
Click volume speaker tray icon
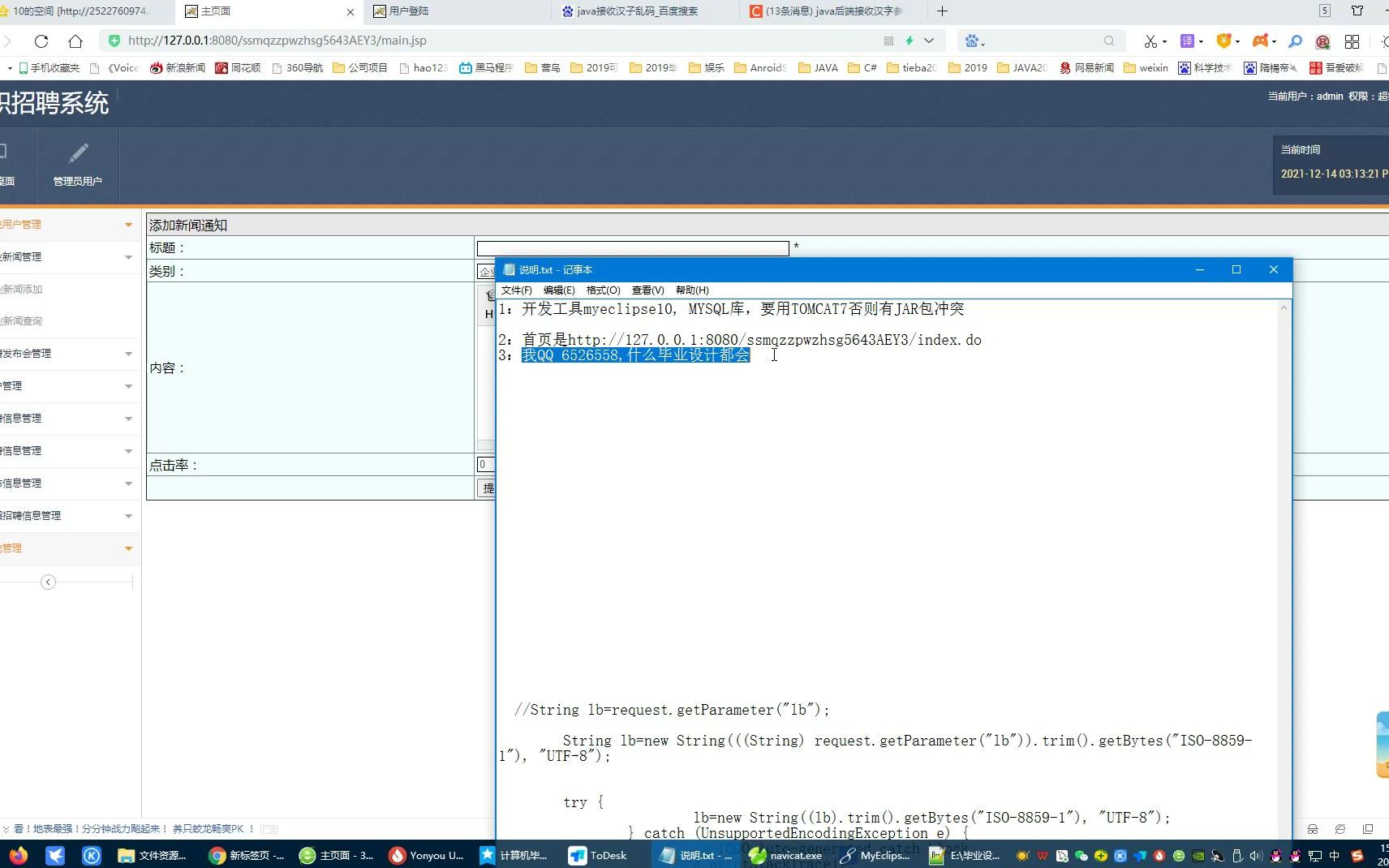[x=1256, y=856]
